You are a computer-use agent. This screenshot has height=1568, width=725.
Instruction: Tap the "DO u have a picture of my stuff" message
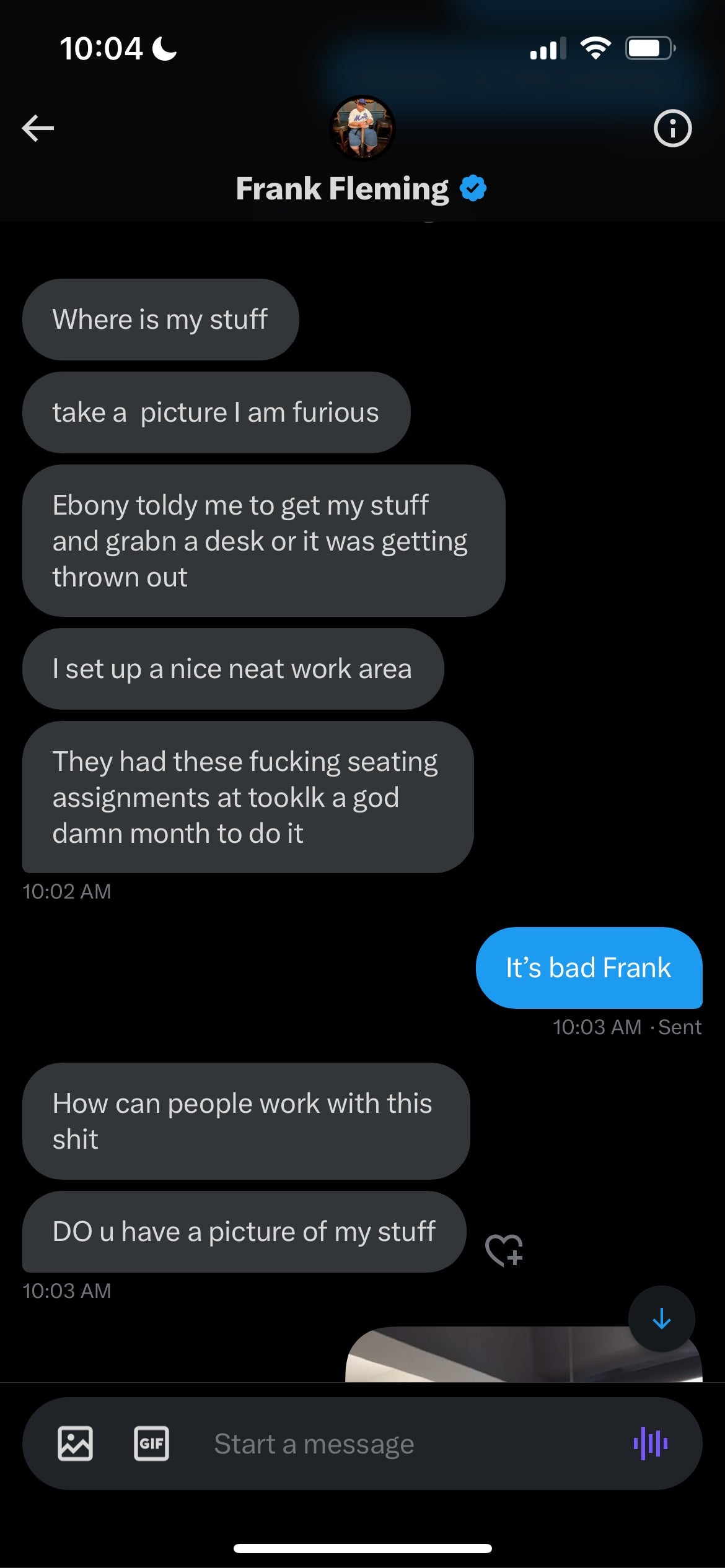244,1231
